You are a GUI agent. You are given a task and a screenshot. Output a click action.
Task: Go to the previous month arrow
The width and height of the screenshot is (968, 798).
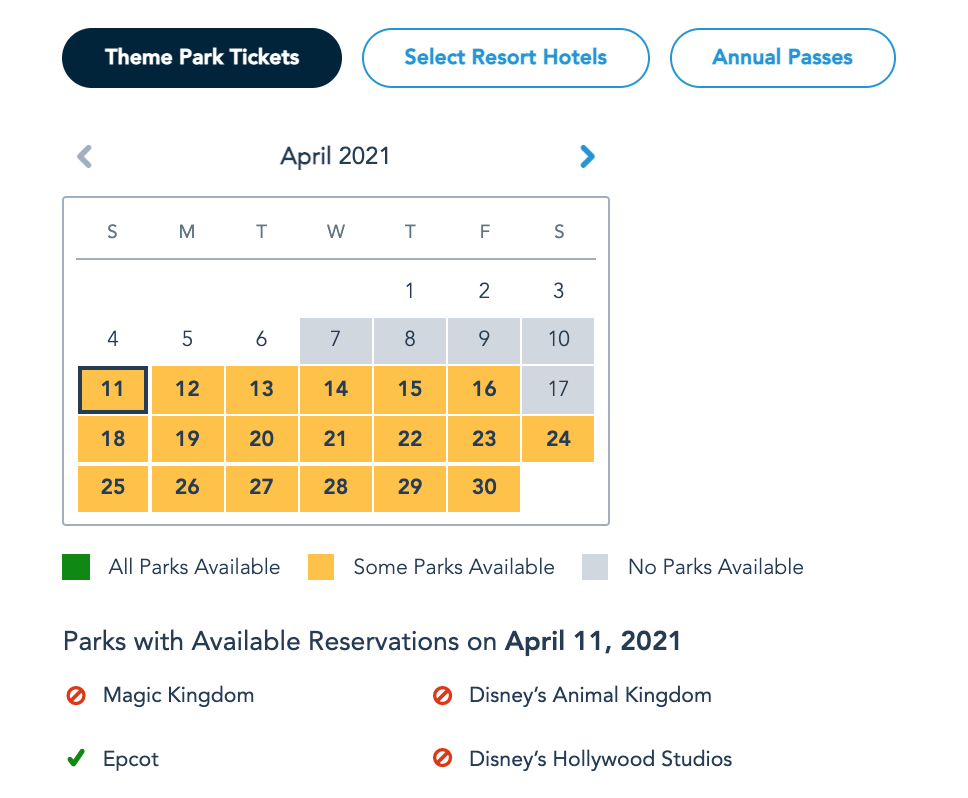pyautogui.click(x=85, y=157)
